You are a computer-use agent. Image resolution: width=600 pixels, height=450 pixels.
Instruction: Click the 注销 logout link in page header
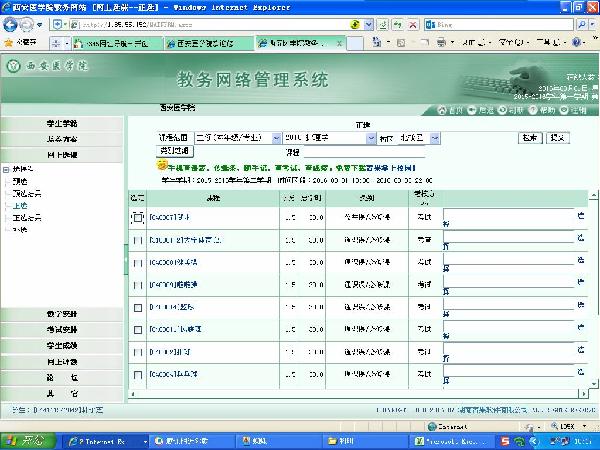coord(573,110)
